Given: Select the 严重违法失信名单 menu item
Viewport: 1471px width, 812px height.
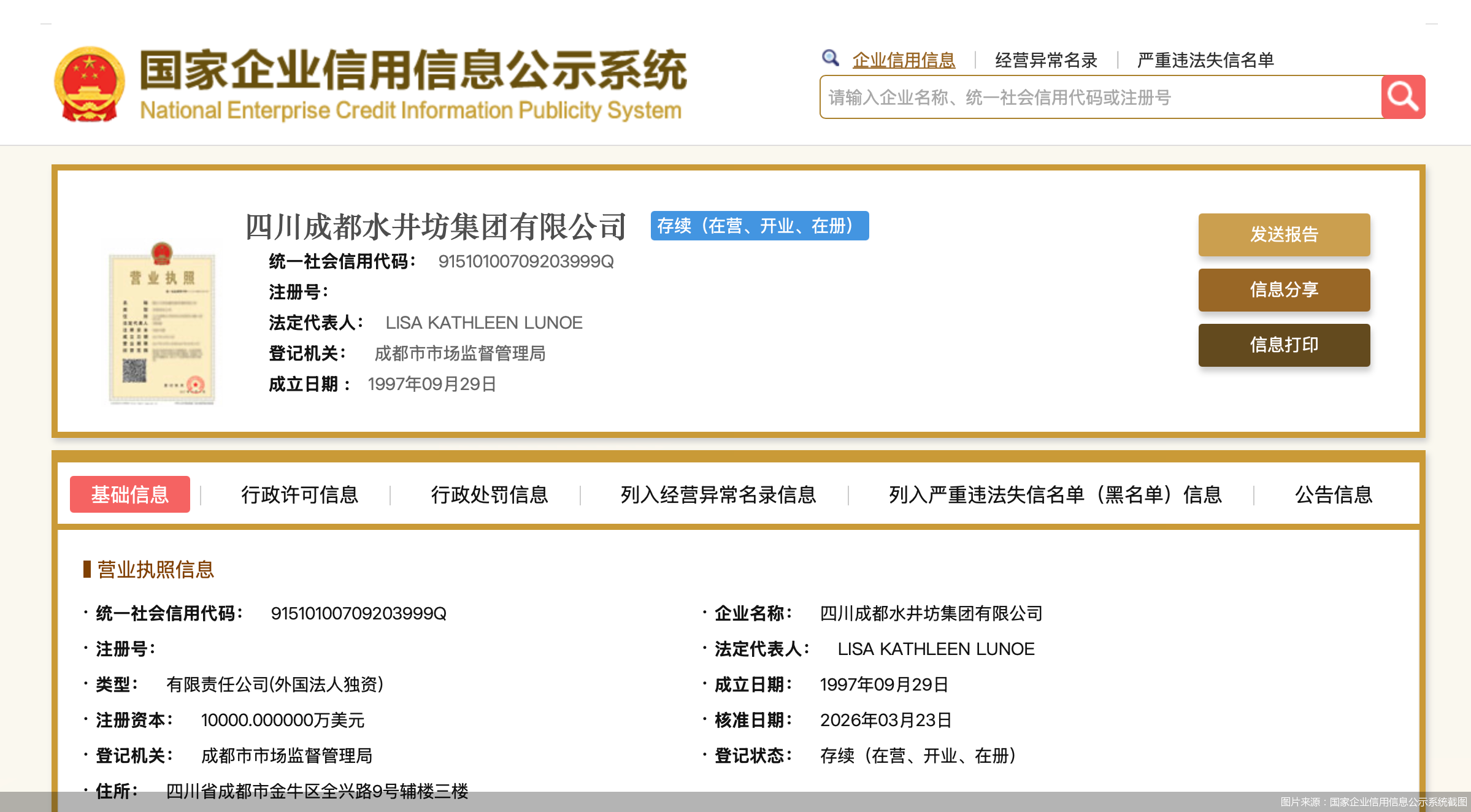Looking at the screenshot, I should 1204,59.
